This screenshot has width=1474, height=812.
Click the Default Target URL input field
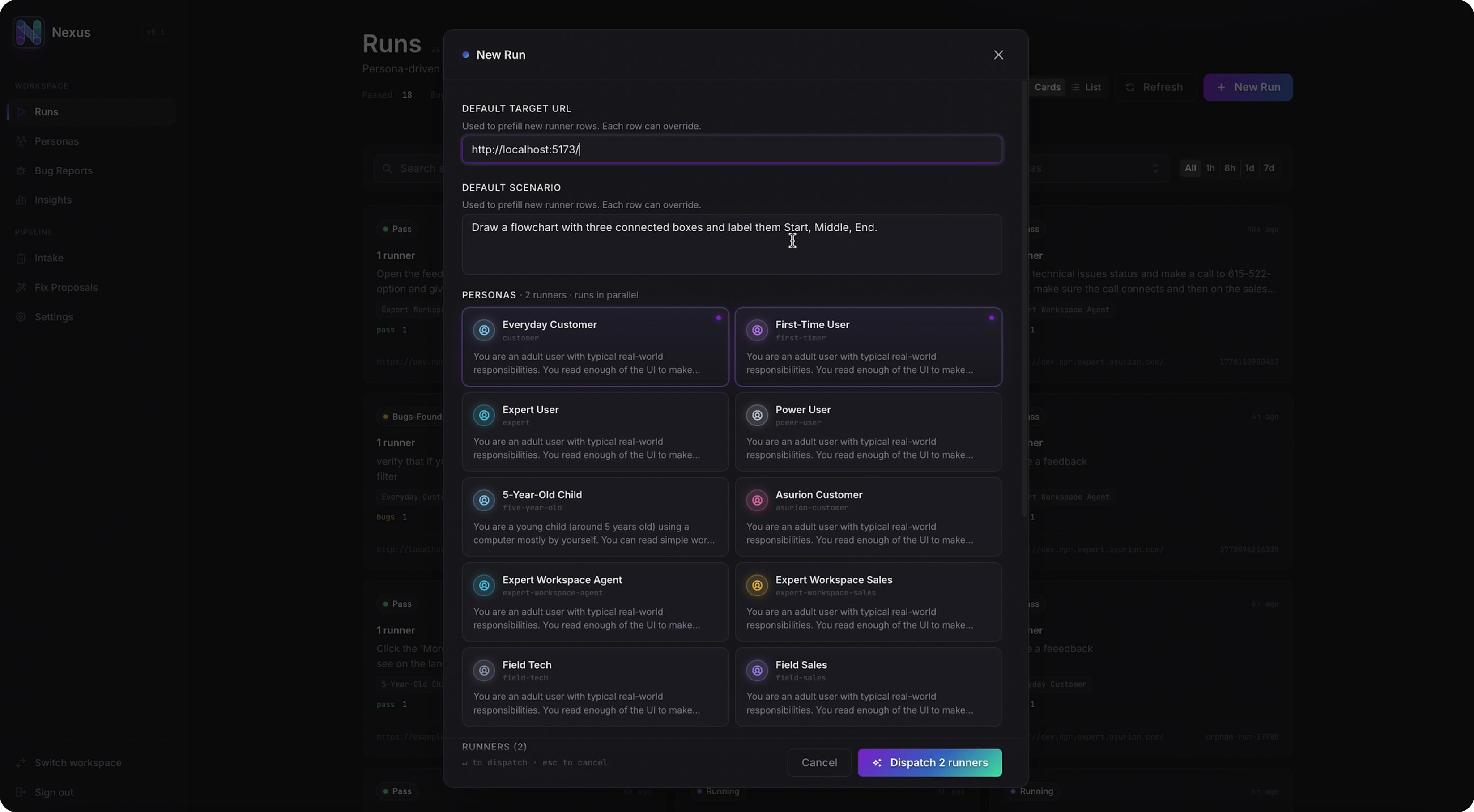732,150
